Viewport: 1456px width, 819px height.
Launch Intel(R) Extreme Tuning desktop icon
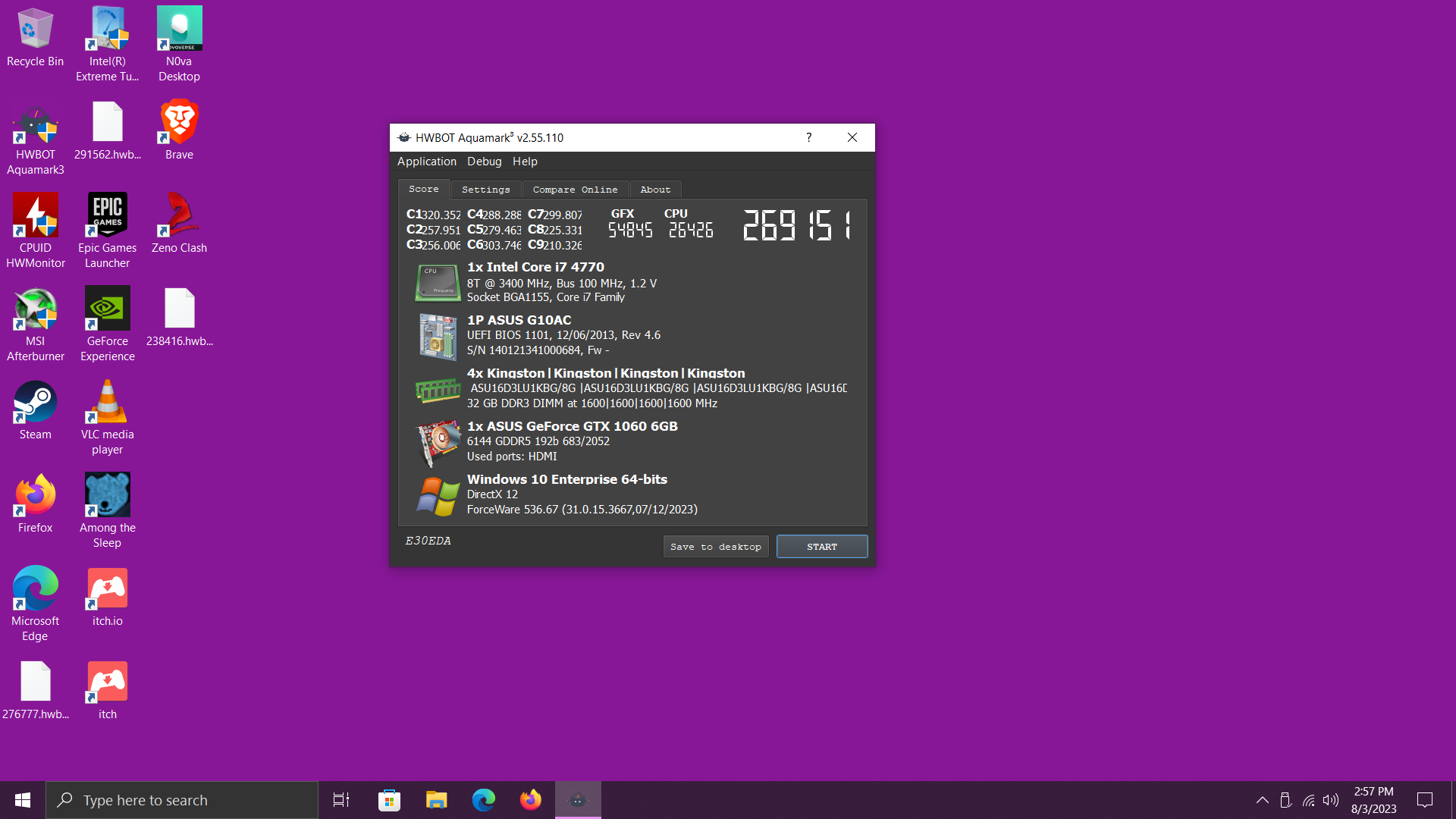[x=107, y=44]
